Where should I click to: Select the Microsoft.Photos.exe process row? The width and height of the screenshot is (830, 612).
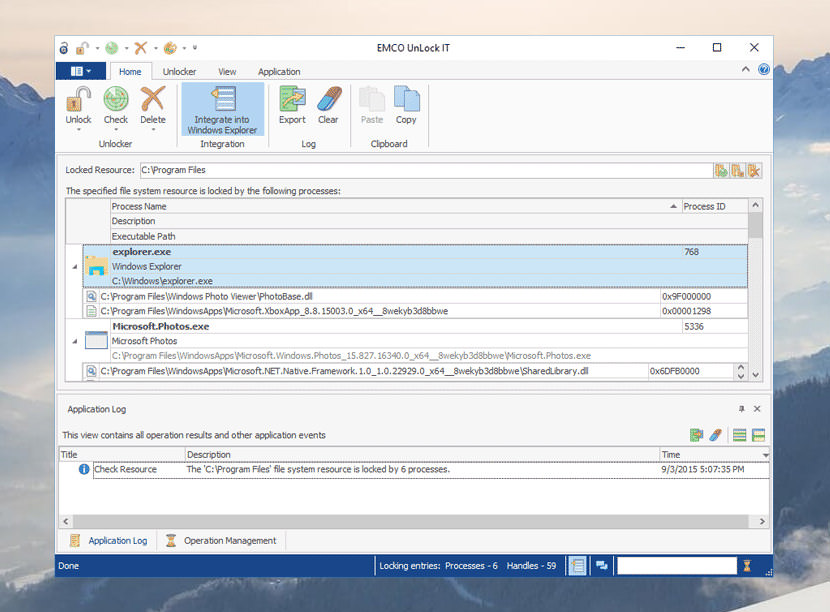pos(415,341)
